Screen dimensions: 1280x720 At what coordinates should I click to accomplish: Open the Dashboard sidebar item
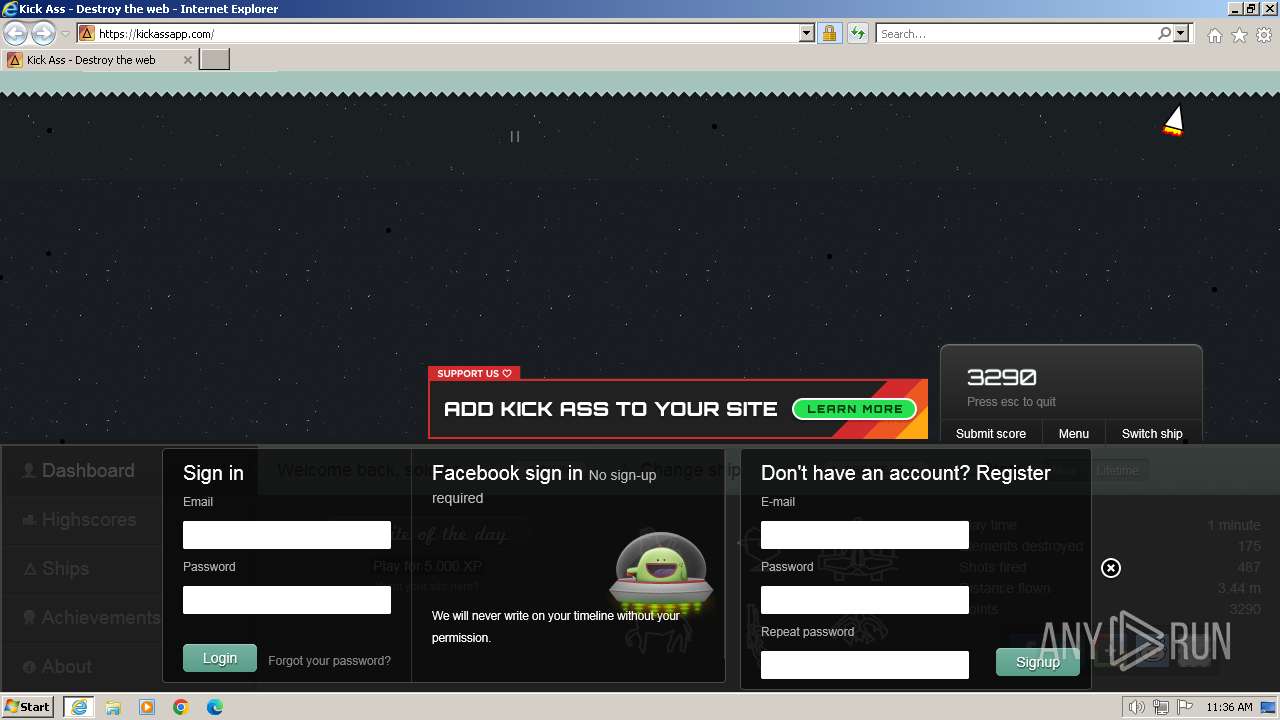pyautogui.click(x=80, y=470)
